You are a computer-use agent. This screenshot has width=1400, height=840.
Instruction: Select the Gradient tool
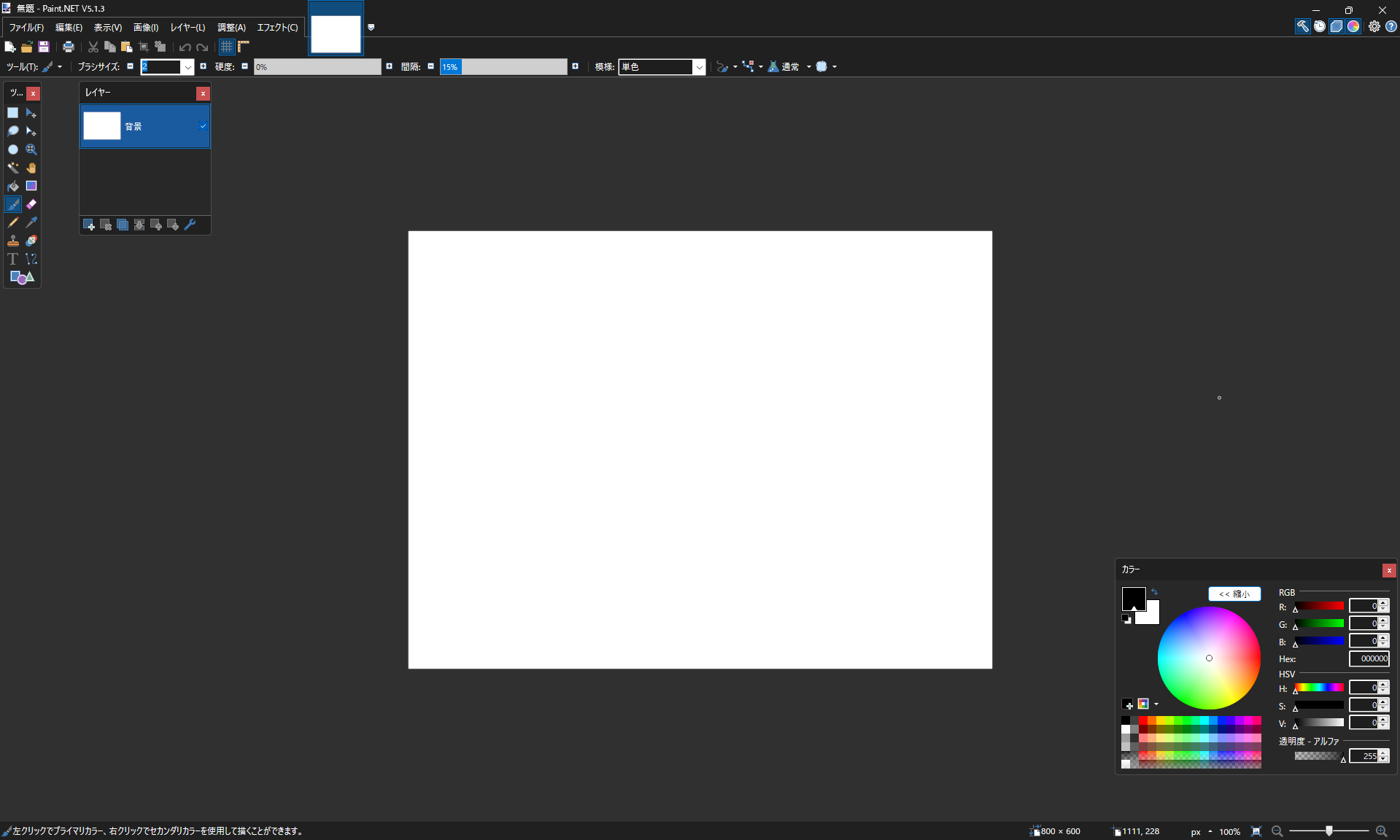(31, 186)
